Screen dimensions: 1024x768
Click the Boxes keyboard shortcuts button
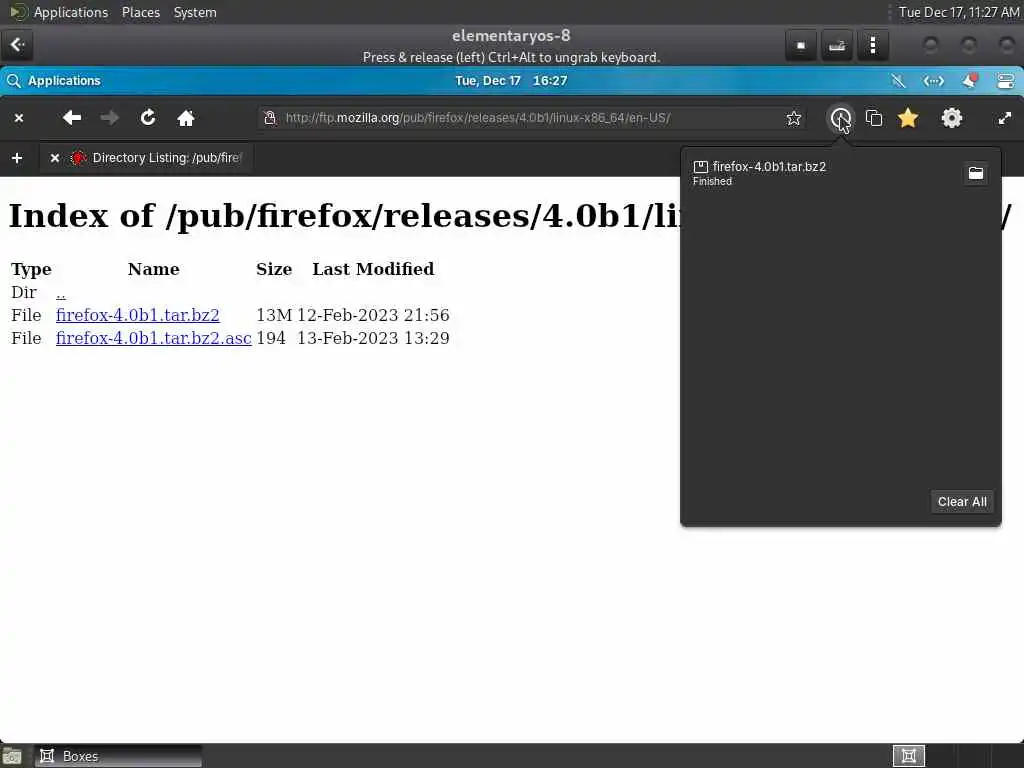837,45
